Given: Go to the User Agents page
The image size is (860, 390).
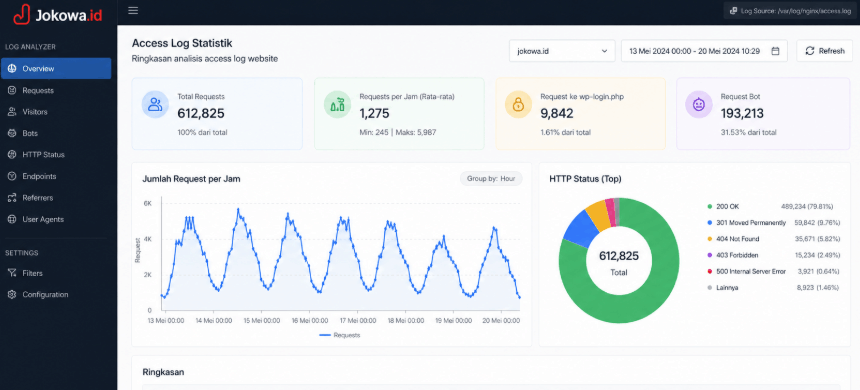Looking at the screenshot, I should 56,219.
